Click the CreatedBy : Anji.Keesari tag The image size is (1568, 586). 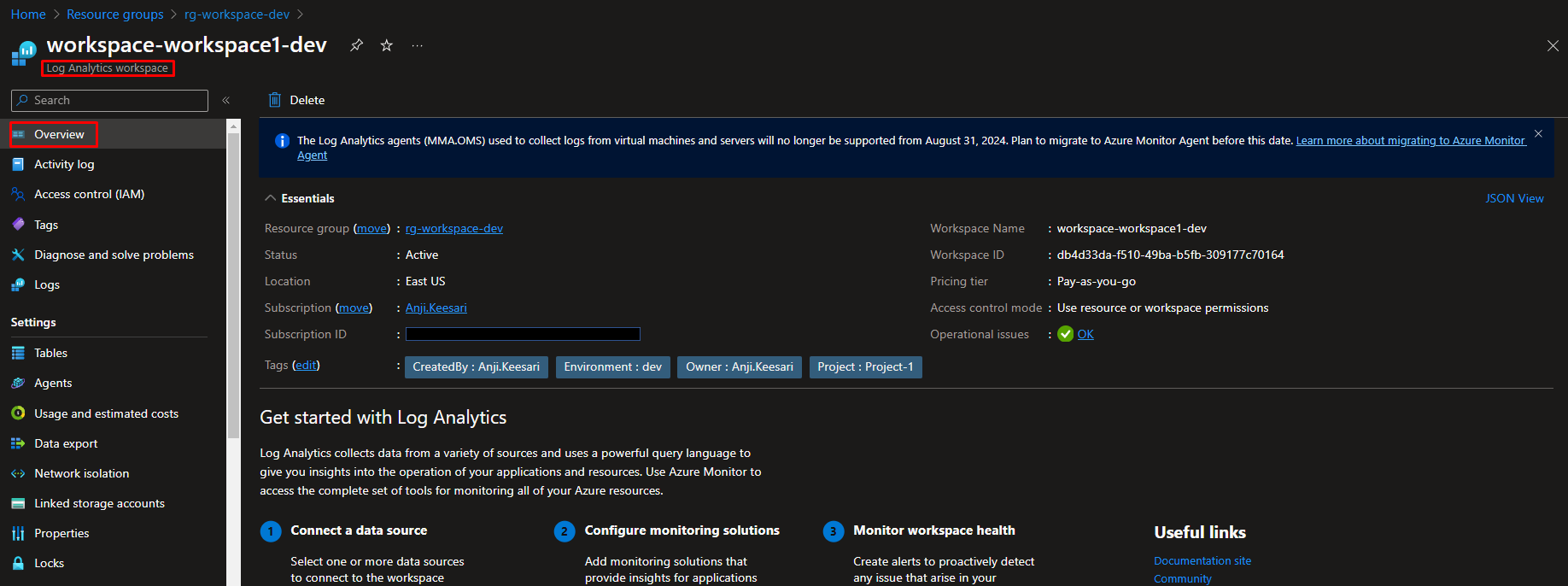tap(477, 366)
